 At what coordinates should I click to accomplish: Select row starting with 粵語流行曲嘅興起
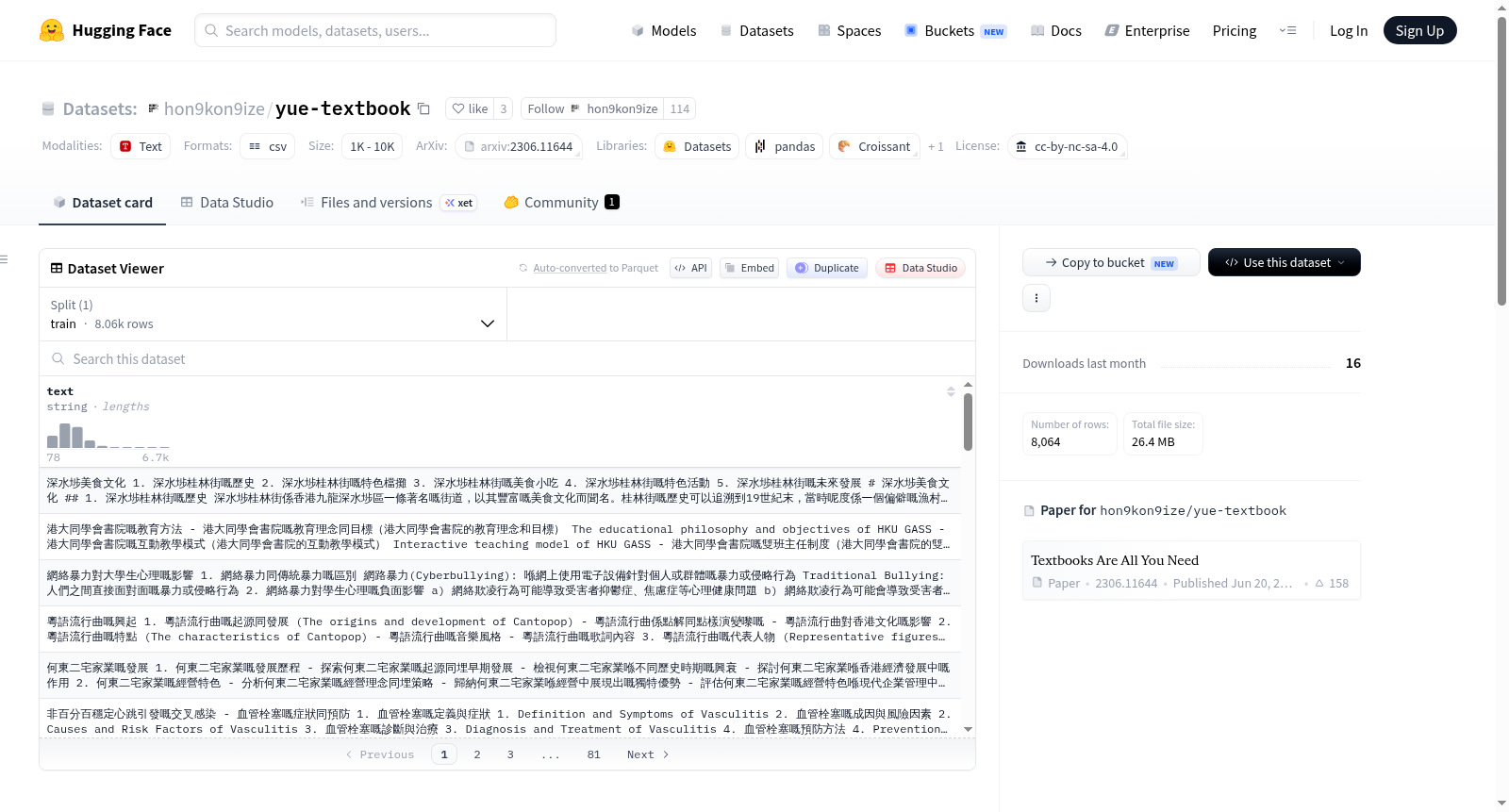(x=500, y=629)
